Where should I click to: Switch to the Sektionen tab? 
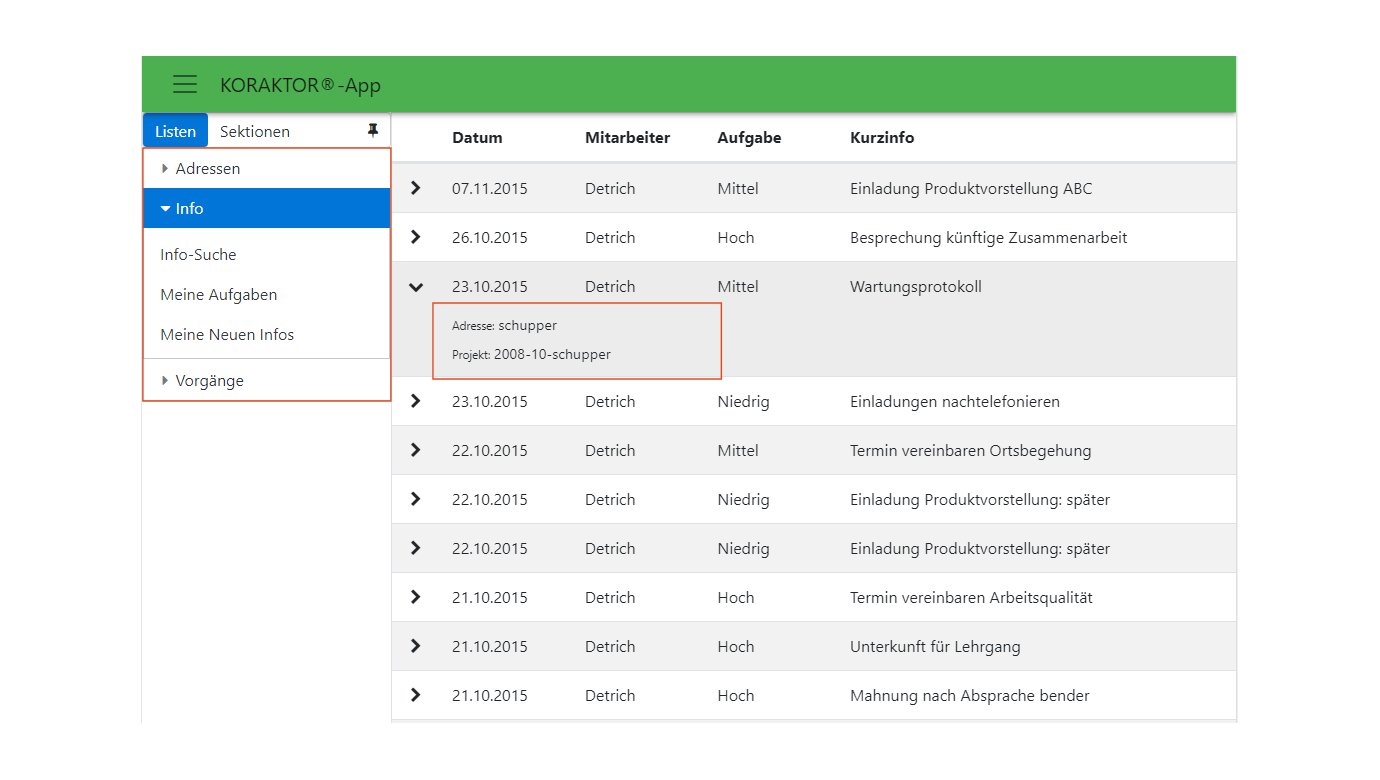(255, 131)
